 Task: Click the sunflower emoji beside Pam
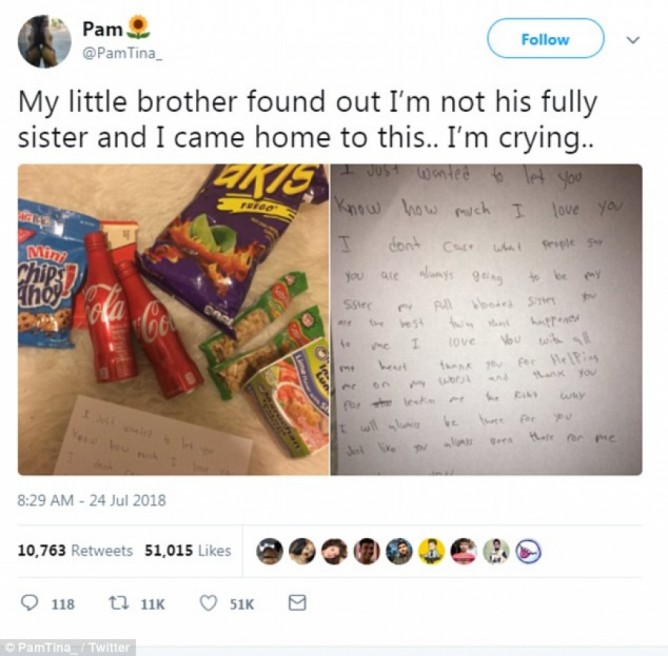[138, 27]
